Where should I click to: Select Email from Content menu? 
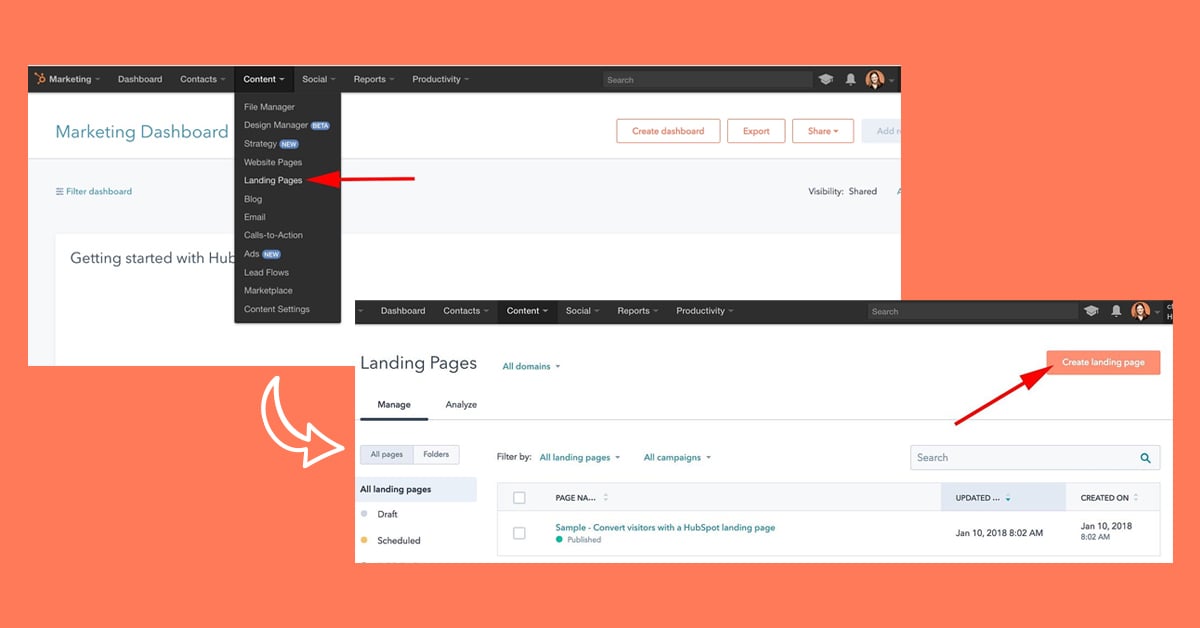pyautogui.click(x=255, y=217)
